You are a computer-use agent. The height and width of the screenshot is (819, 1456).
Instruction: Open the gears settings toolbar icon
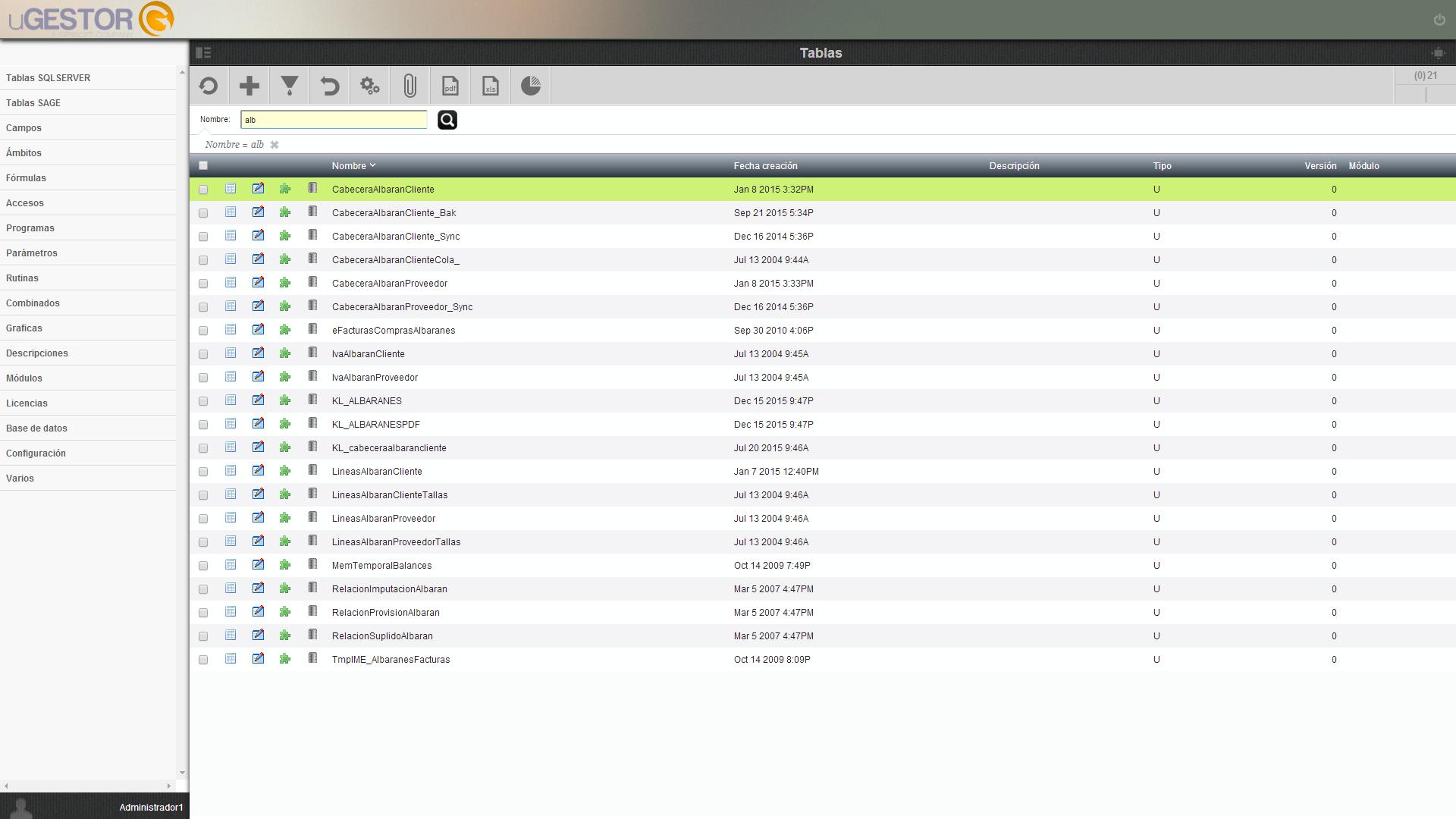(x=370, y=86)
